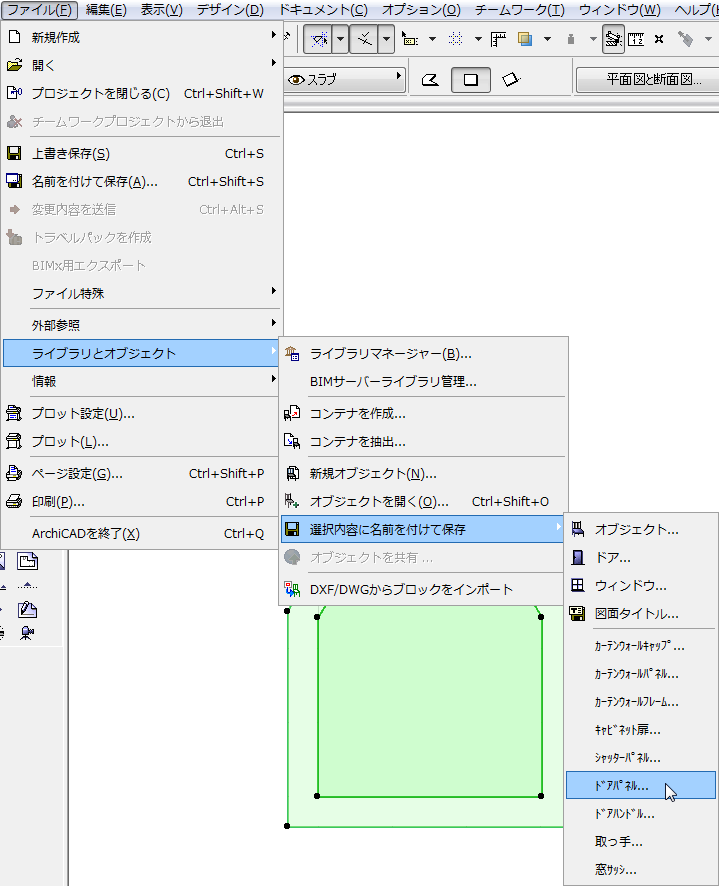Screen dimensions: 719x886
Task: Choose カーテンウォールパネル... item
Action: [641, 674]
